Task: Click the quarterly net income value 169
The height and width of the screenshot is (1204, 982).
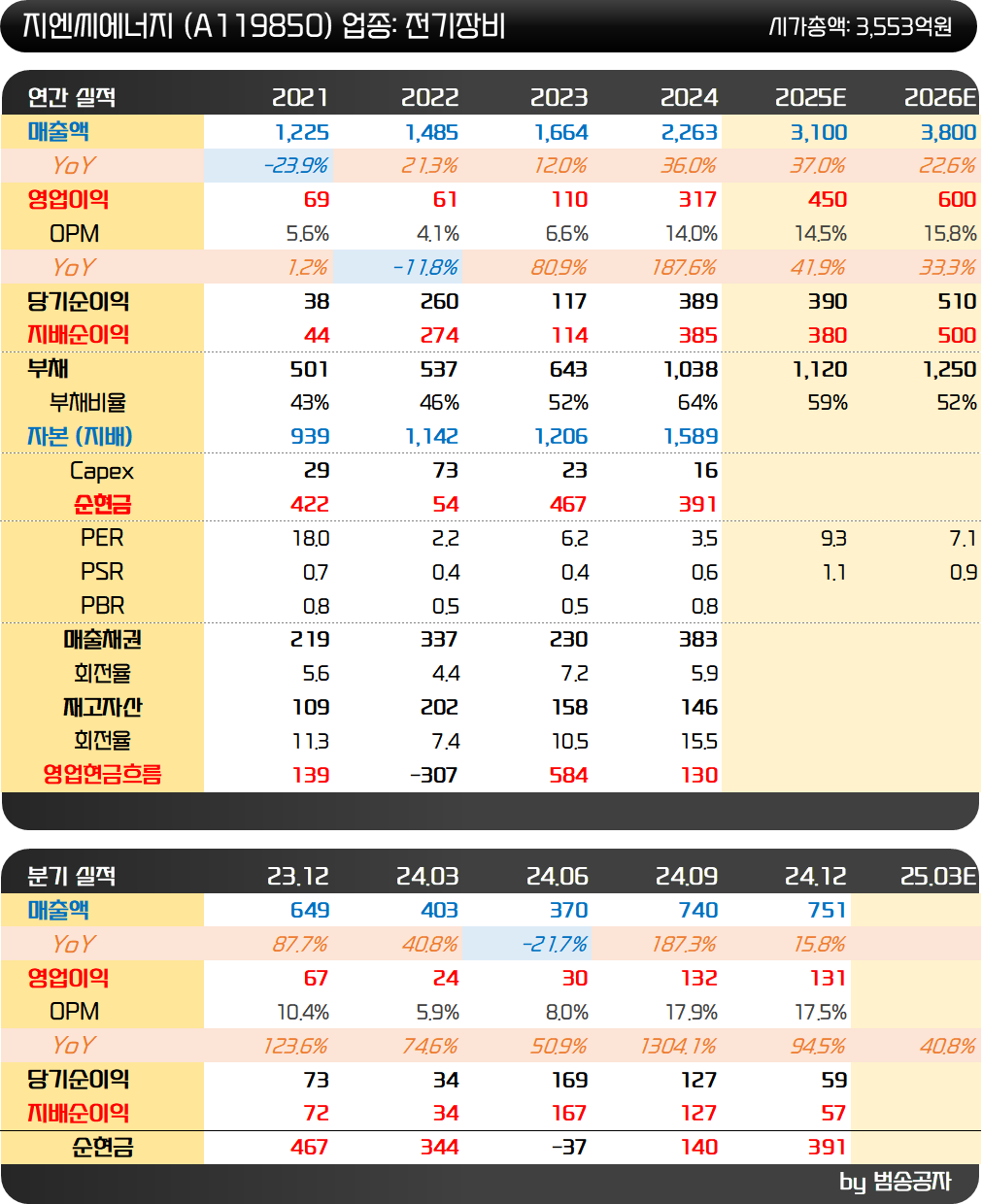Action: 570,1081
